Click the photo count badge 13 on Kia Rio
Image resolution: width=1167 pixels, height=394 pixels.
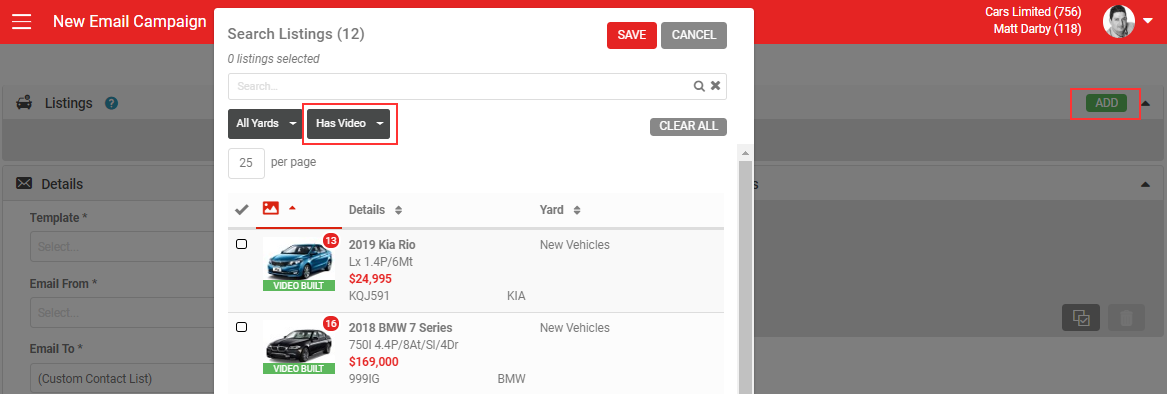point(331,241)
